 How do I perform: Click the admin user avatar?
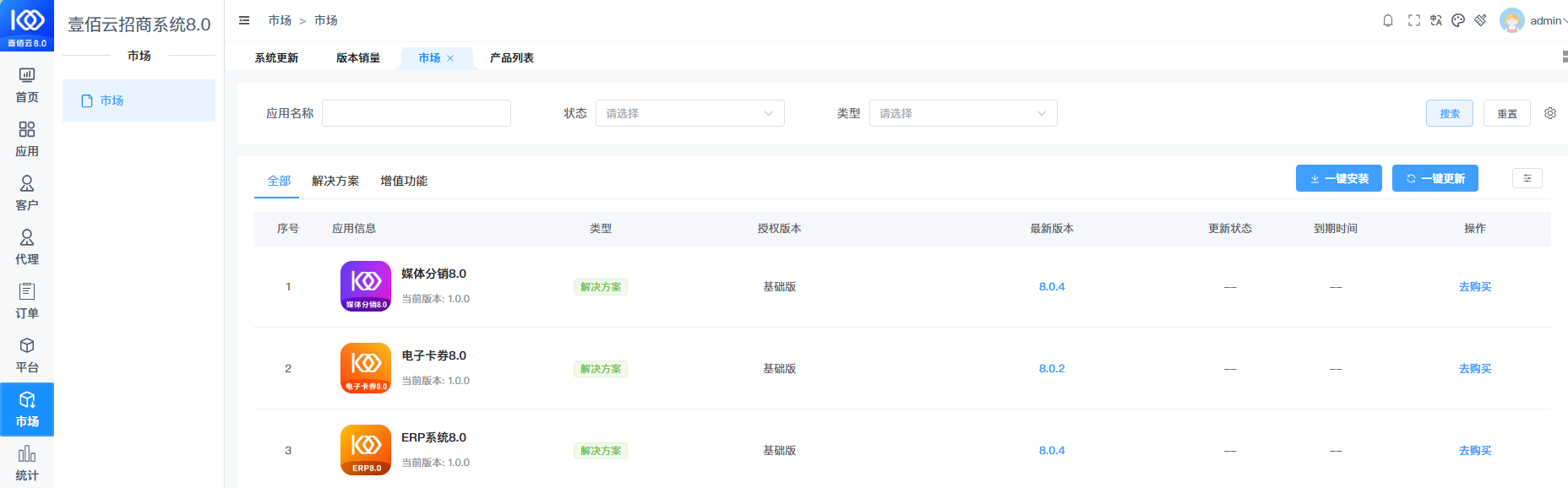coord(1511,20)
